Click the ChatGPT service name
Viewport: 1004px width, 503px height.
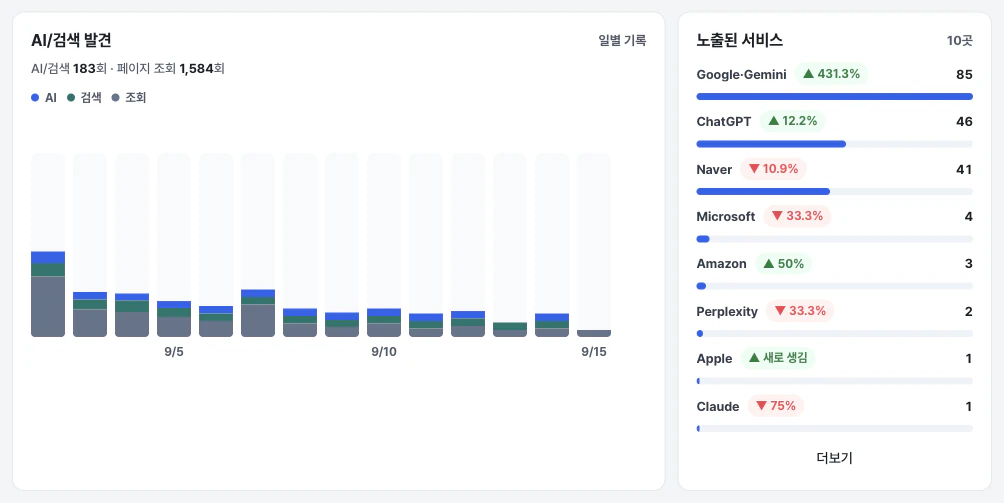click(x=724, y=122)
